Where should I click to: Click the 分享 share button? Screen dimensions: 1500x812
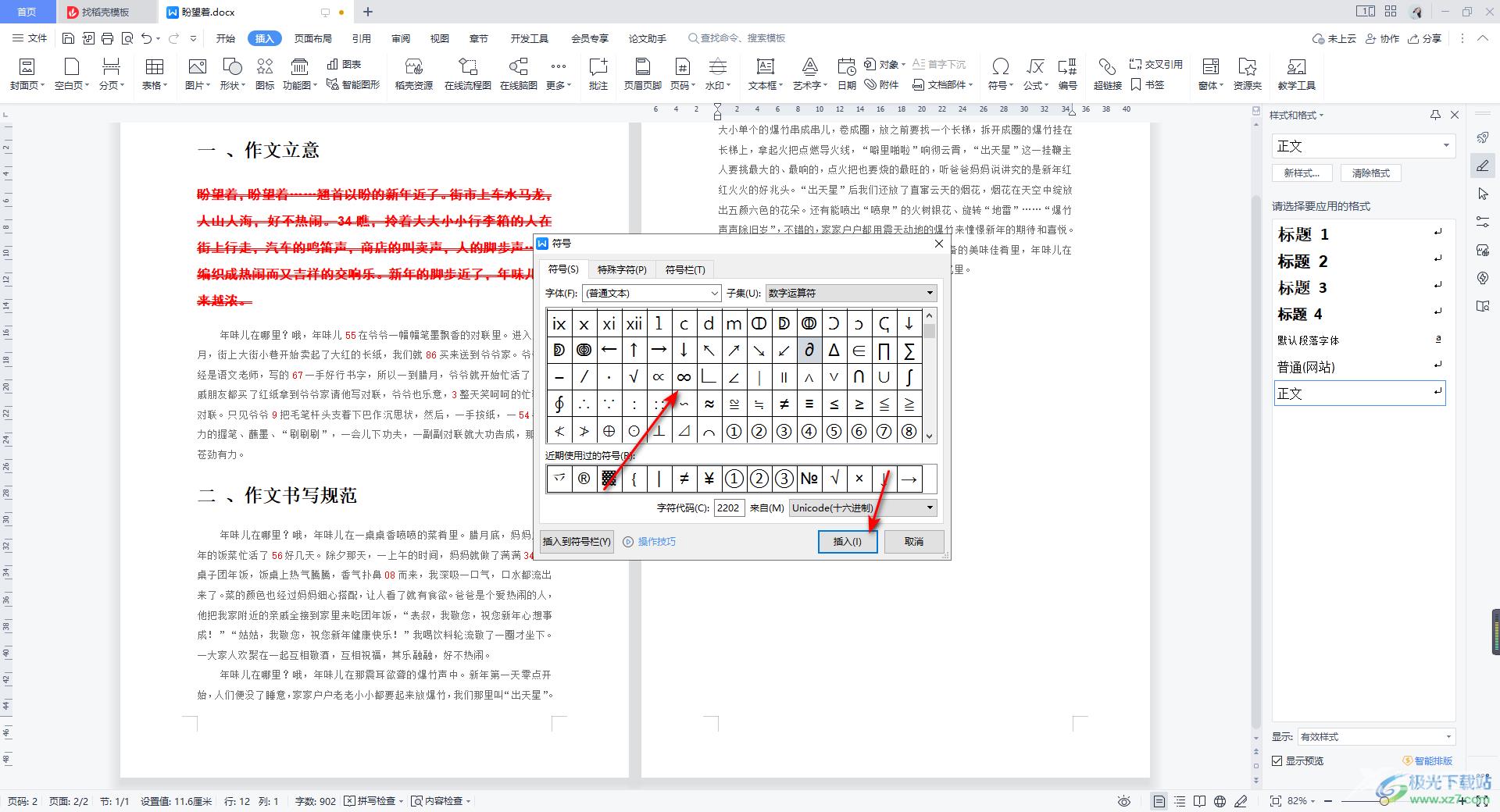click(x=1425, y=38)
